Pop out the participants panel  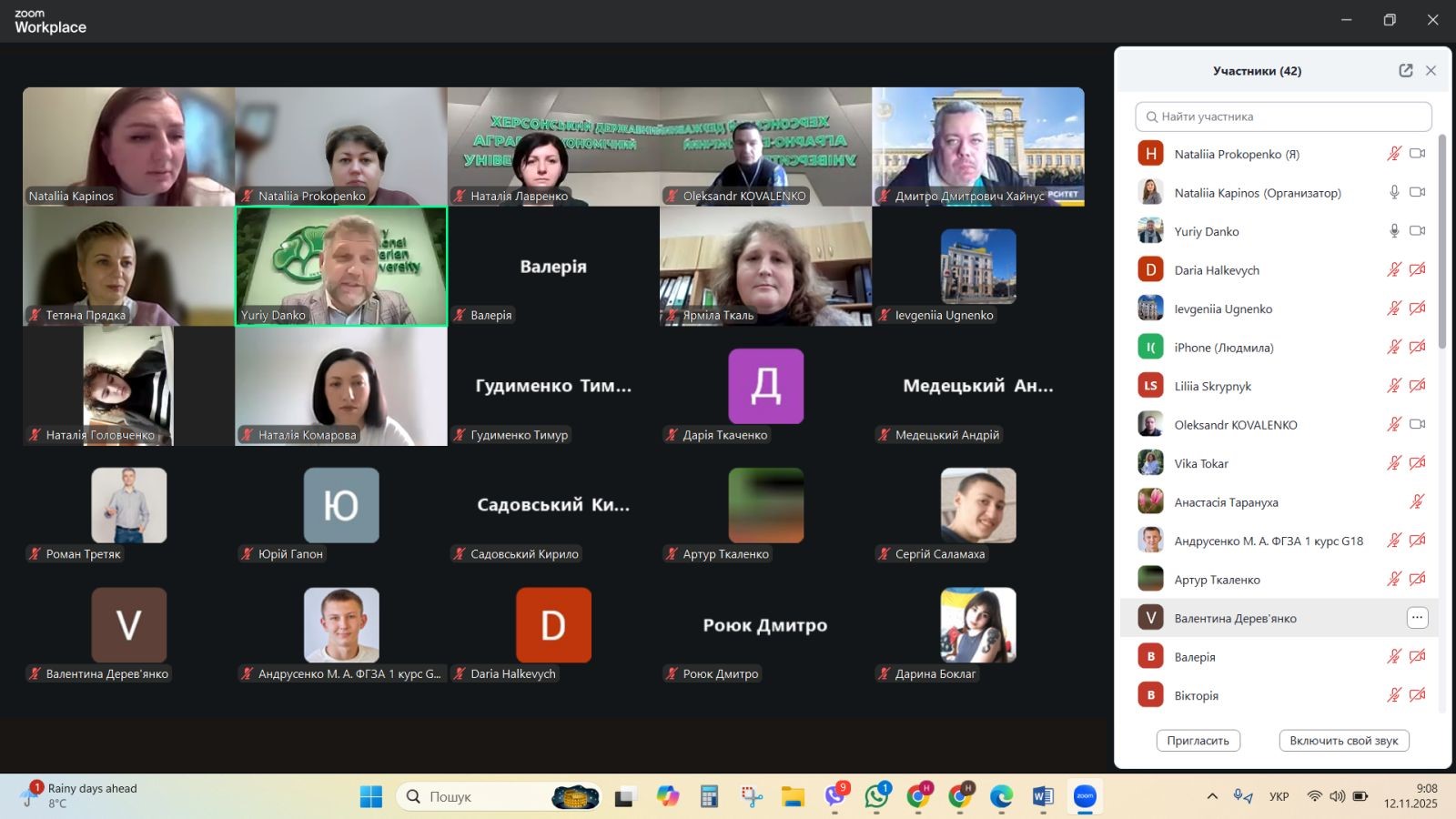pos(1405,71)
